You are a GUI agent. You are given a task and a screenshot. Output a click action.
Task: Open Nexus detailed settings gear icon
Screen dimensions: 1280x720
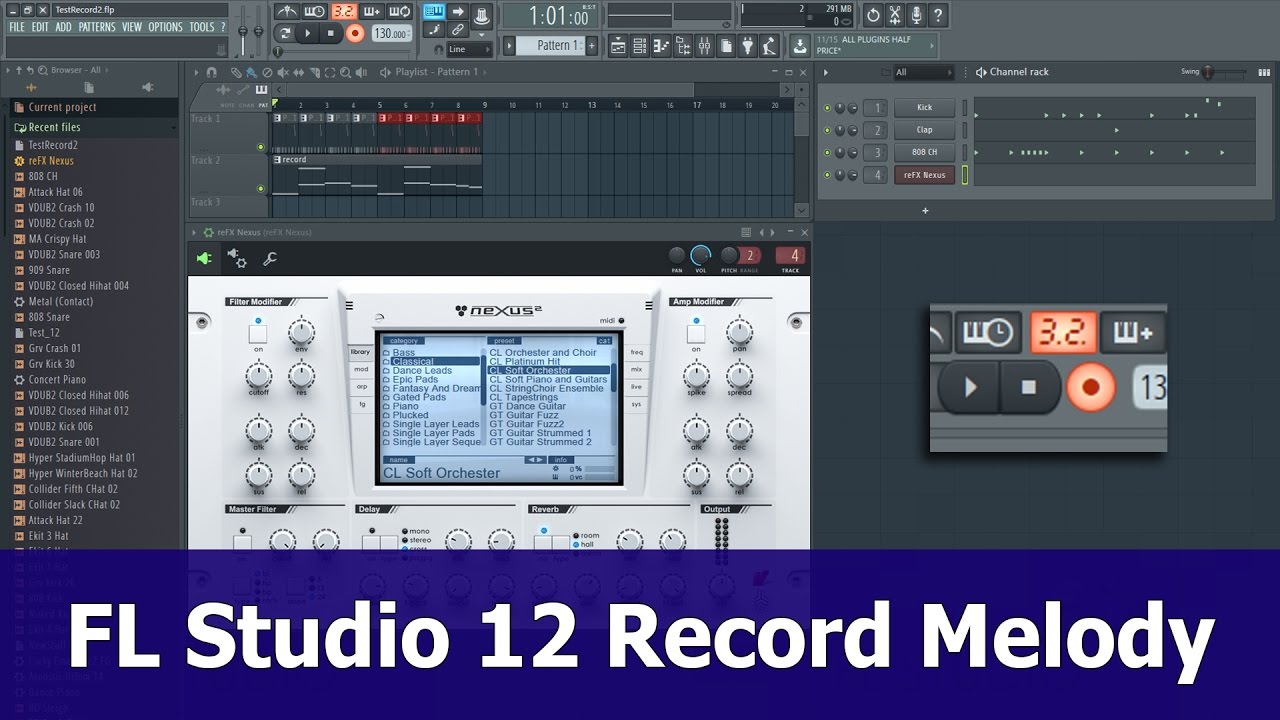point(237,259)
